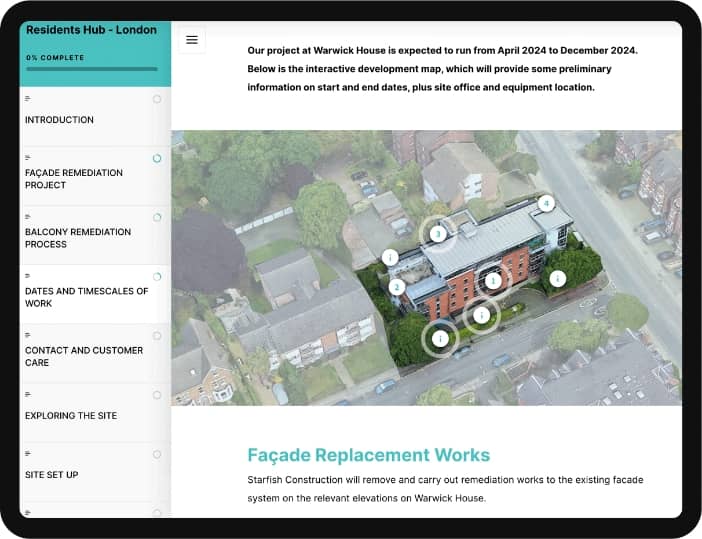702x539 pixels.
Task: Click the lesson icon above Dates and Timescales
Action: [28, 275]
